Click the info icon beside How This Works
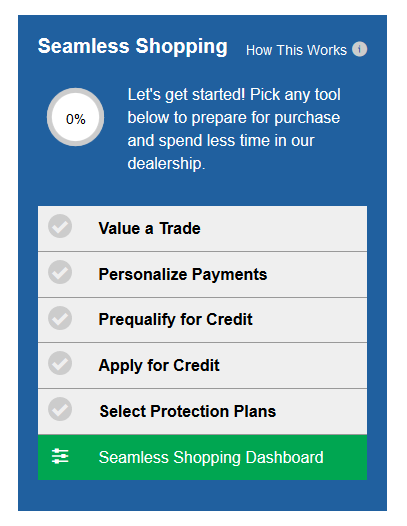This screenshot has height=526, width=407. [359, 49]
